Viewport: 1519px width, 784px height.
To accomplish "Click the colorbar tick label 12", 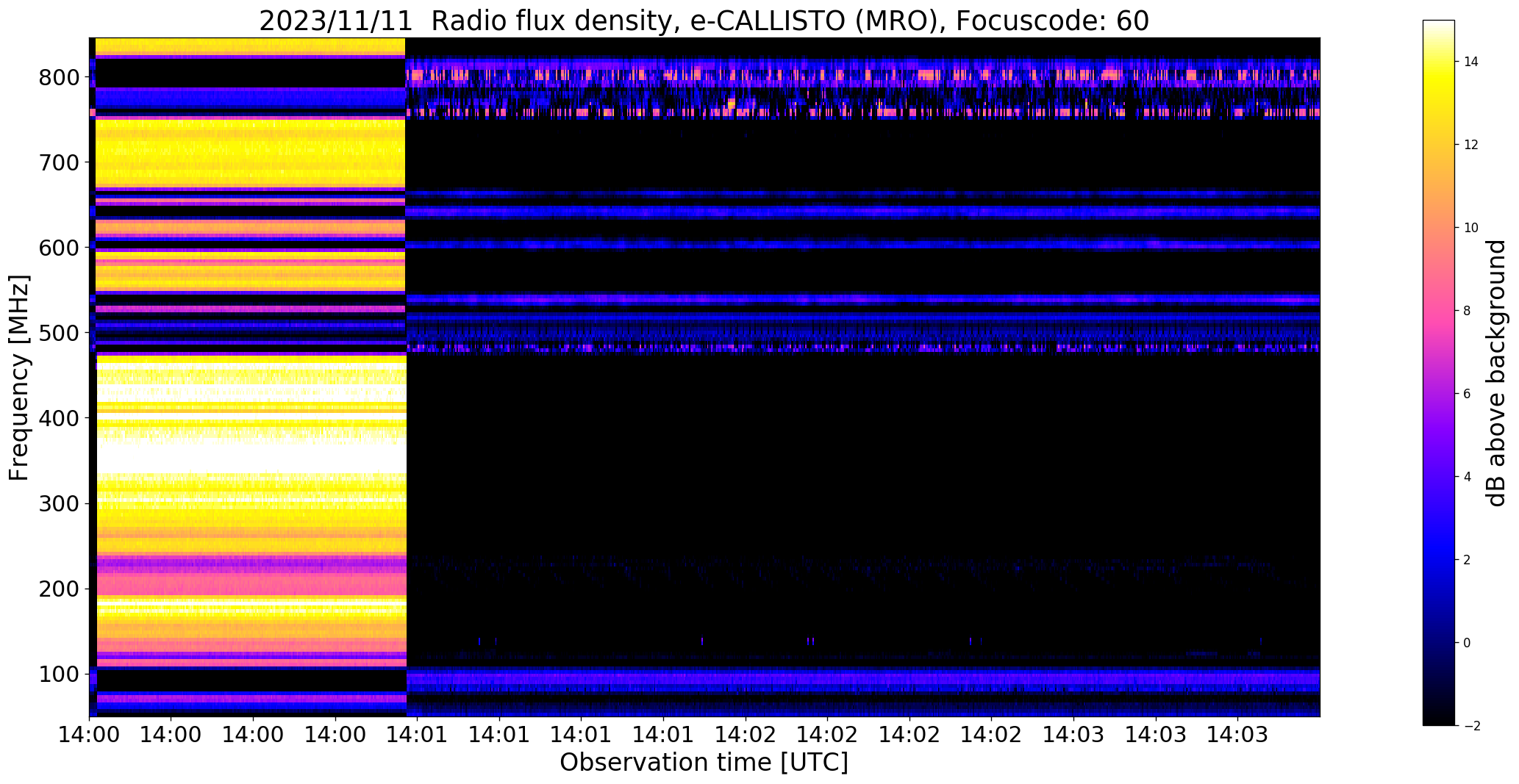I will 1471,145.
